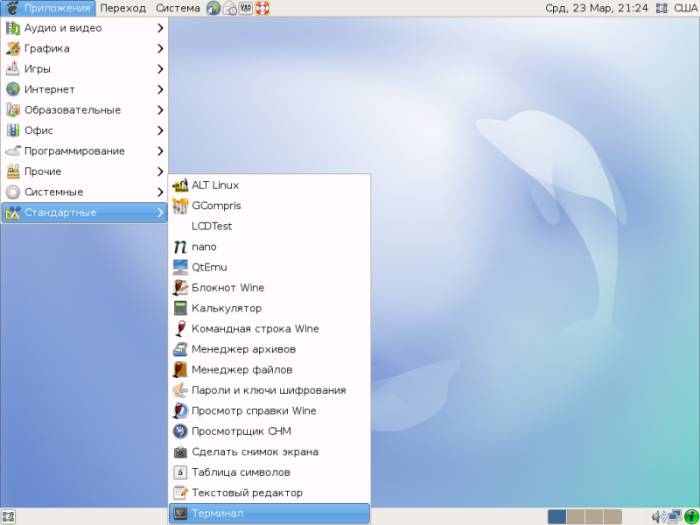The image size is (700, 525).
Task: Open the Переход menu
Action: click(123, 8)
